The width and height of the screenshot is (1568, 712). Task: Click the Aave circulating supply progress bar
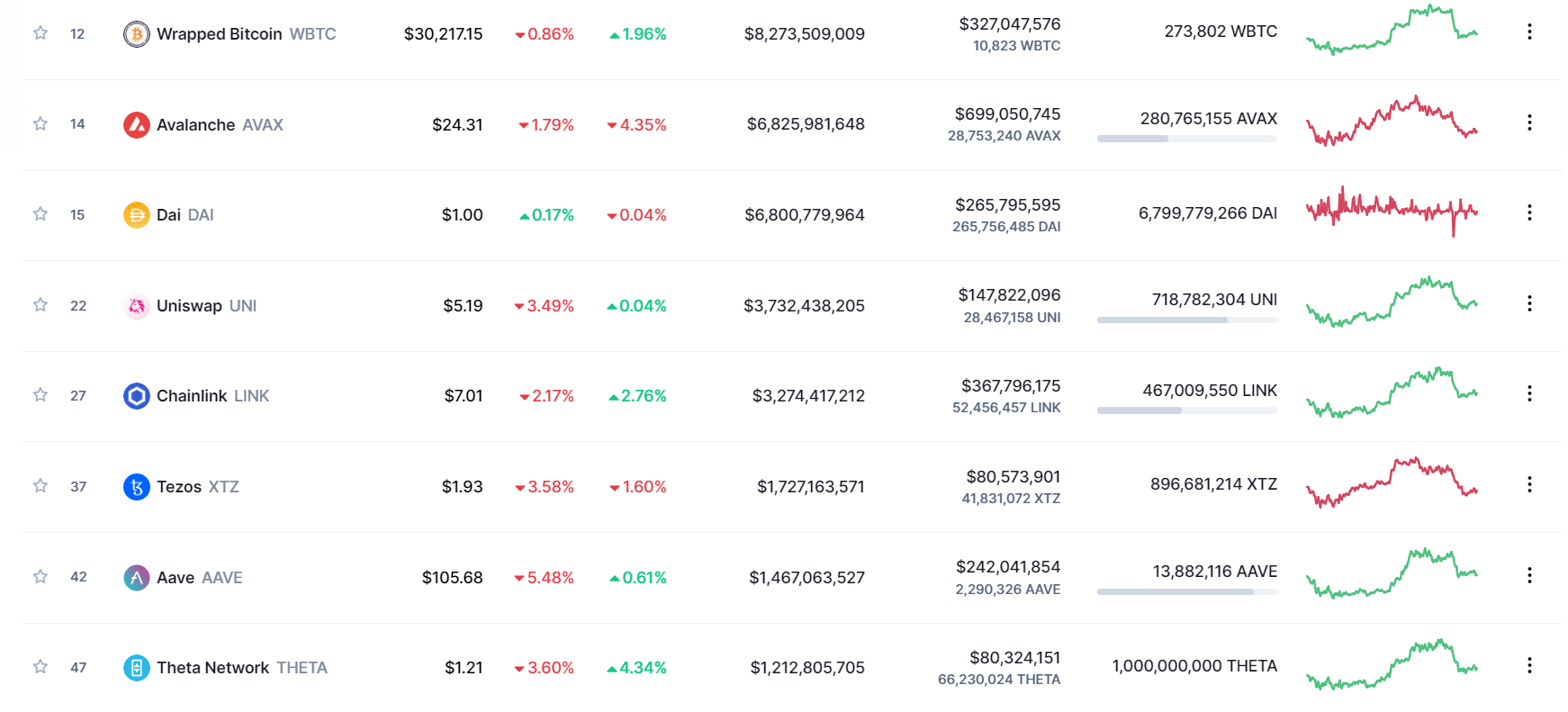click(1186, 591)
